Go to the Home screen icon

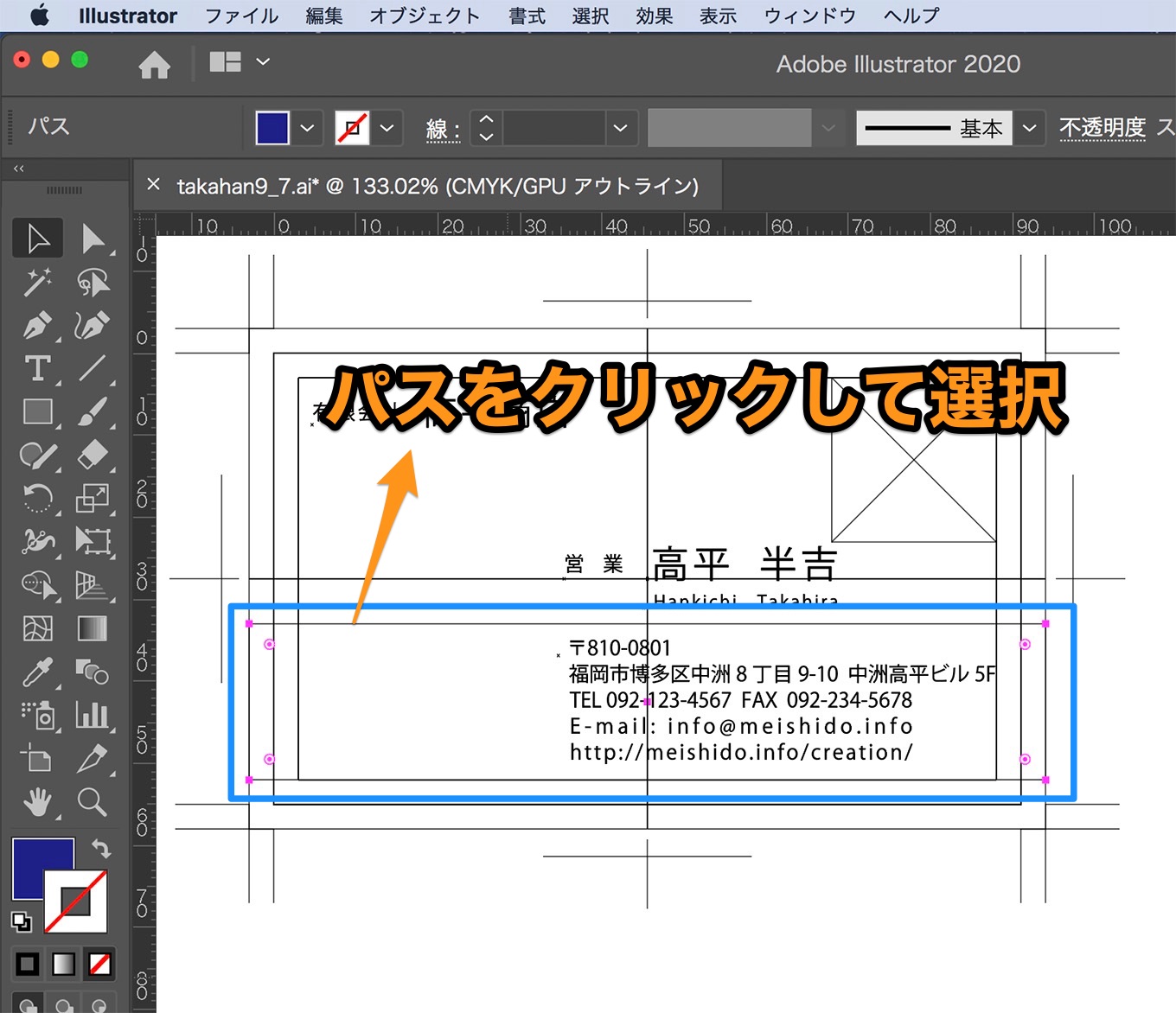154,64
